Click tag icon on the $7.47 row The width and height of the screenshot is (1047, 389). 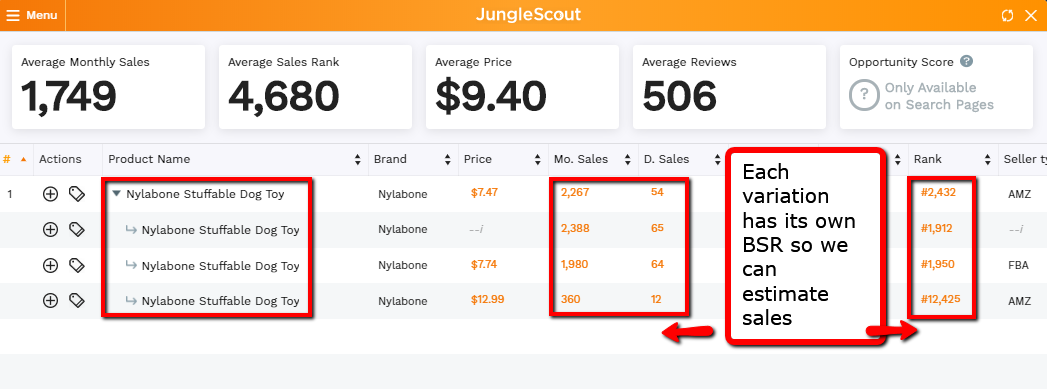(77, 194)
